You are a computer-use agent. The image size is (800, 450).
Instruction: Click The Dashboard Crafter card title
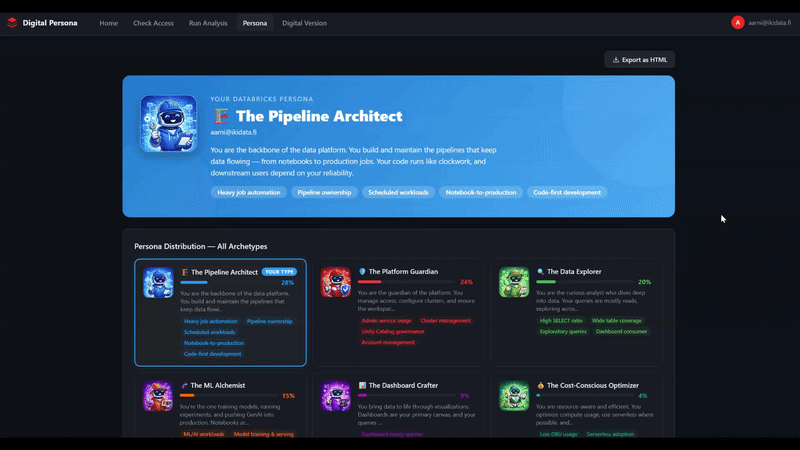point(403,385)
